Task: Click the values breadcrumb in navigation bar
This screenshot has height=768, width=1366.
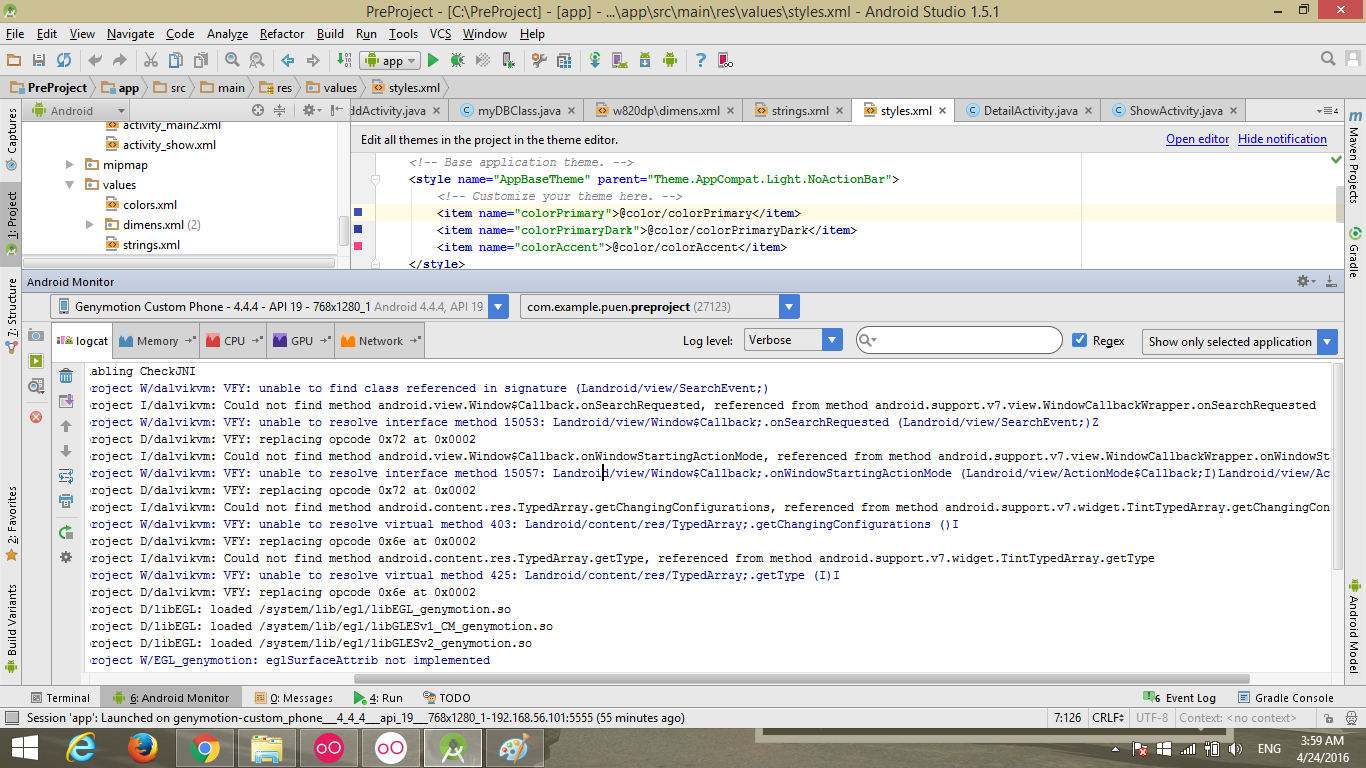Action: (x=331, y=88)
